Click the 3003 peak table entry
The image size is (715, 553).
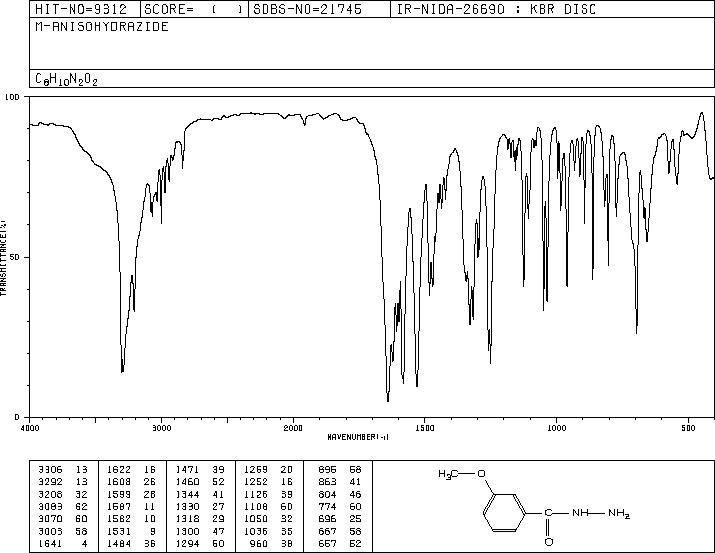(63, 531)
